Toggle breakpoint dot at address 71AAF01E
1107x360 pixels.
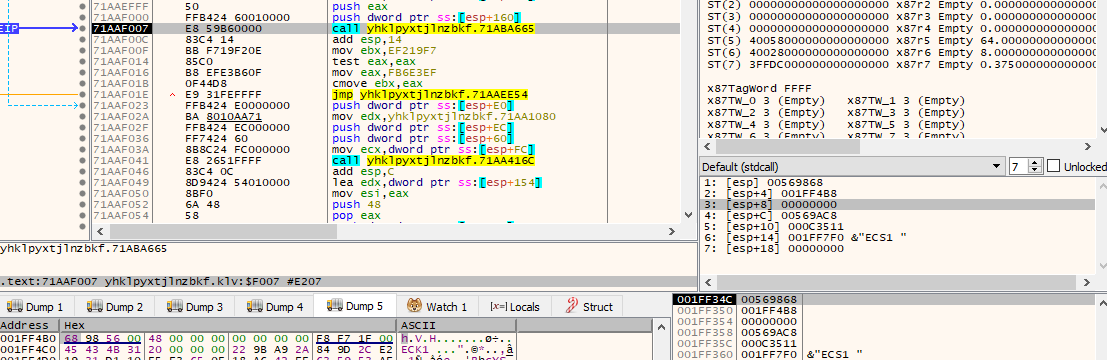pos(83,94)
